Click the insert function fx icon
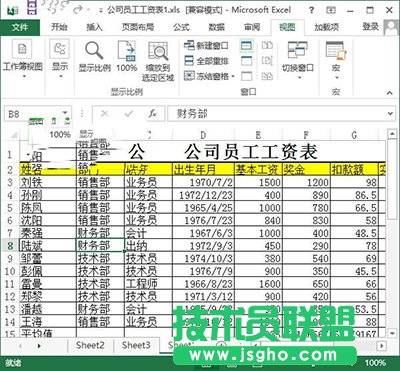 click(152, 114)
